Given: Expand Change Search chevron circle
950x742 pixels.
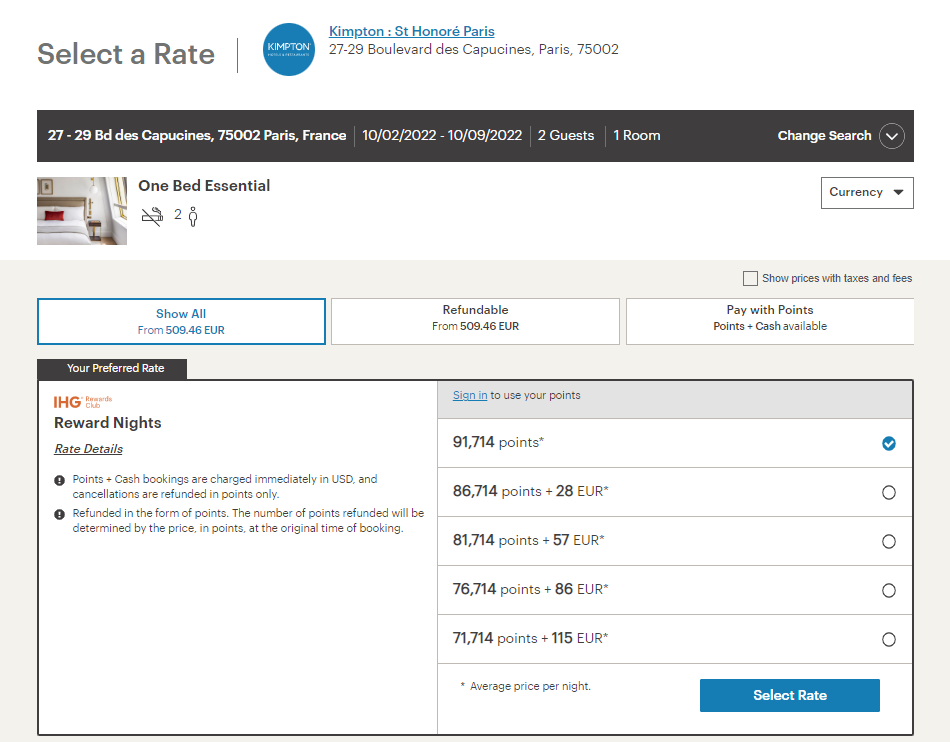Looking at the screenshot, I should point(891,136).
